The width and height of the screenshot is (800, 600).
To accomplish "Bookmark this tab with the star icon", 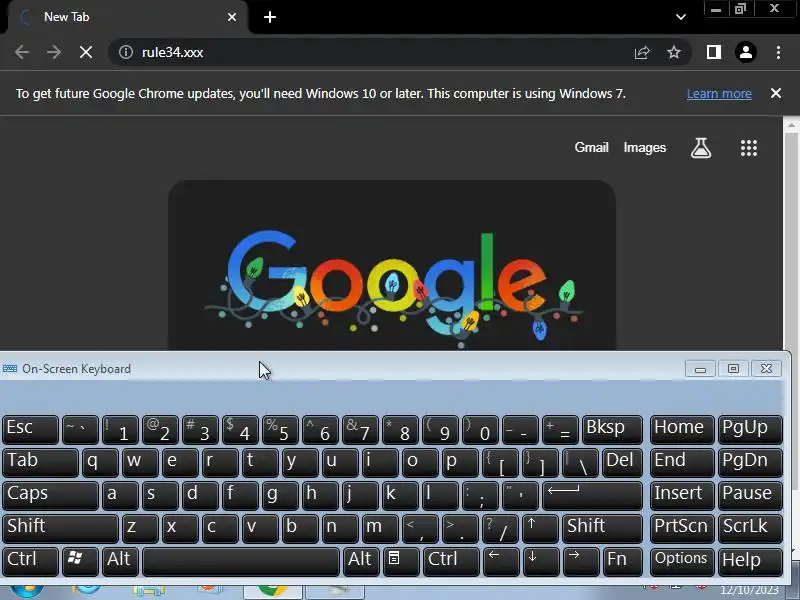I will (x=673, y=52).
